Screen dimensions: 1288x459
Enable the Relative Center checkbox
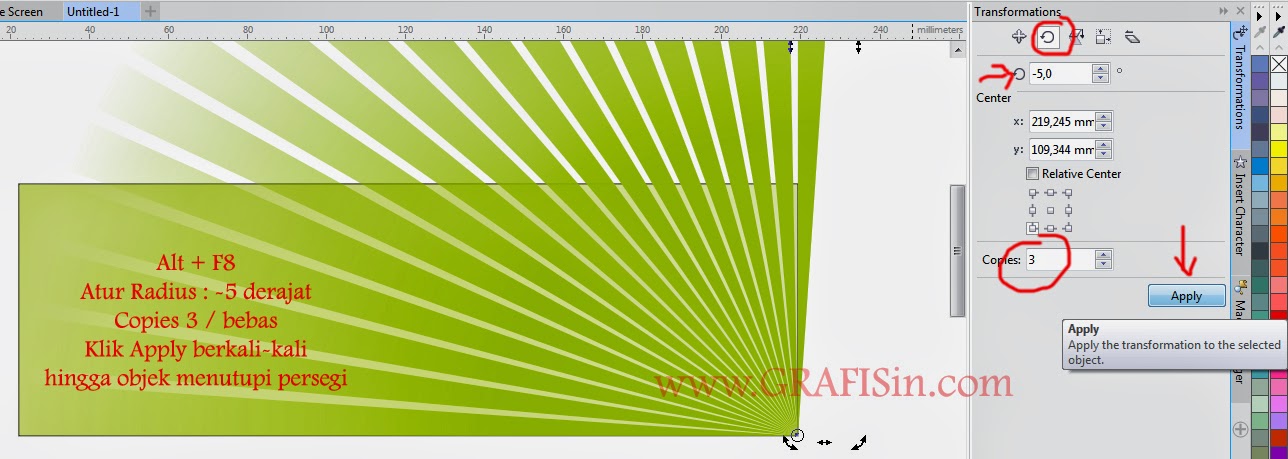click(x=1033, y=174)
